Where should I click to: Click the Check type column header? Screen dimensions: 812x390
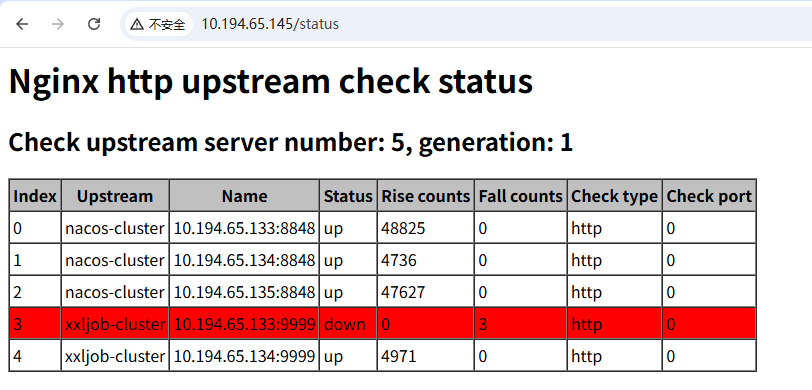[x=615, y=196]
